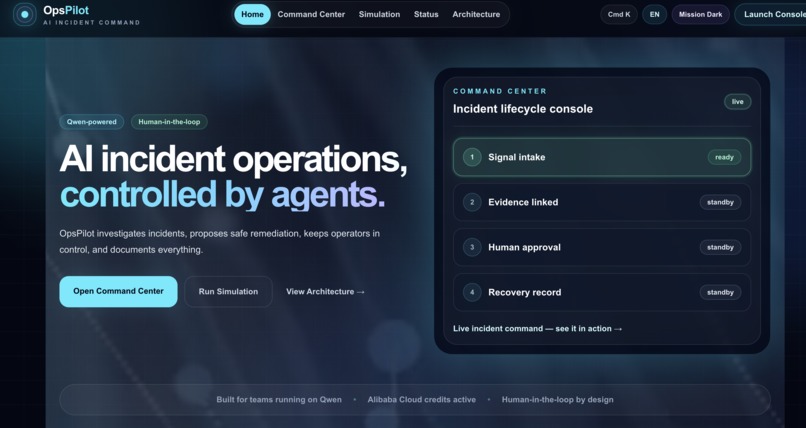Click the live status badge
The width and height of the screenshot is (806, 428).
point(738,102)
